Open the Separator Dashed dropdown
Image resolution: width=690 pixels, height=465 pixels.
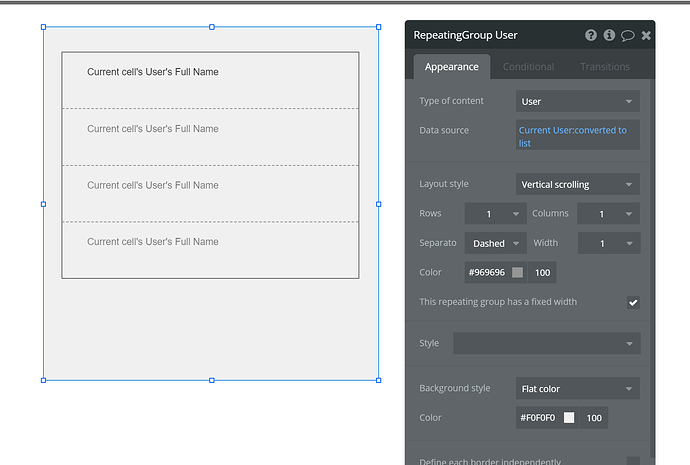point(495,243)
